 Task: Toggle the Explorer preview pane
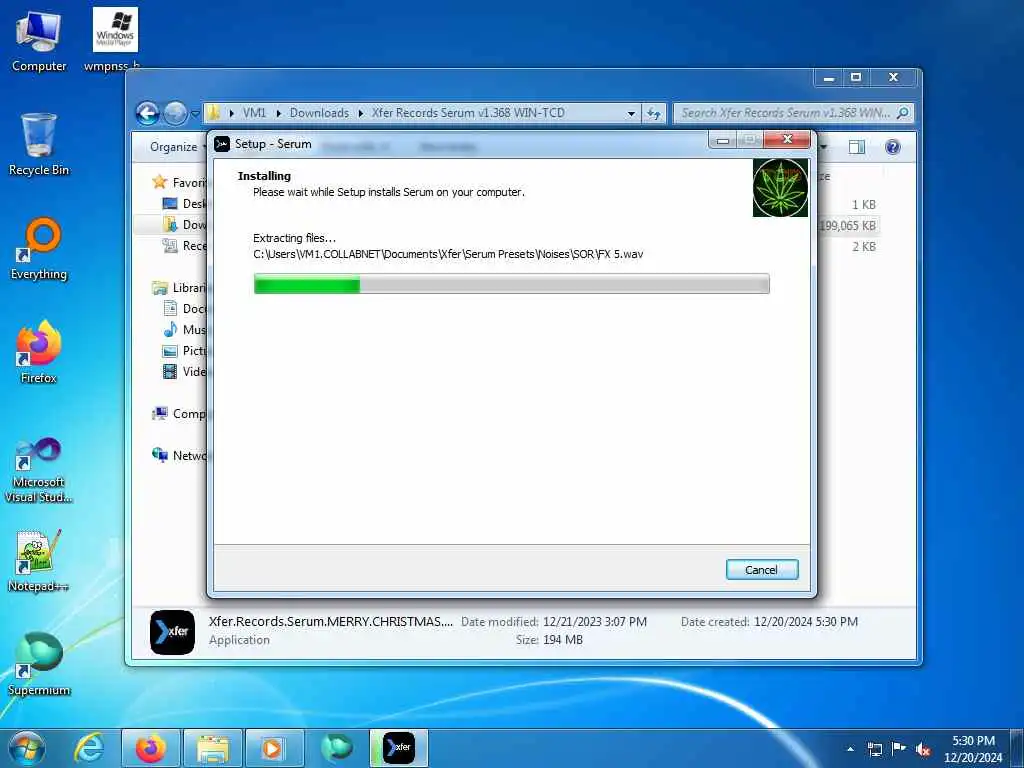click(x=857, y=147)
